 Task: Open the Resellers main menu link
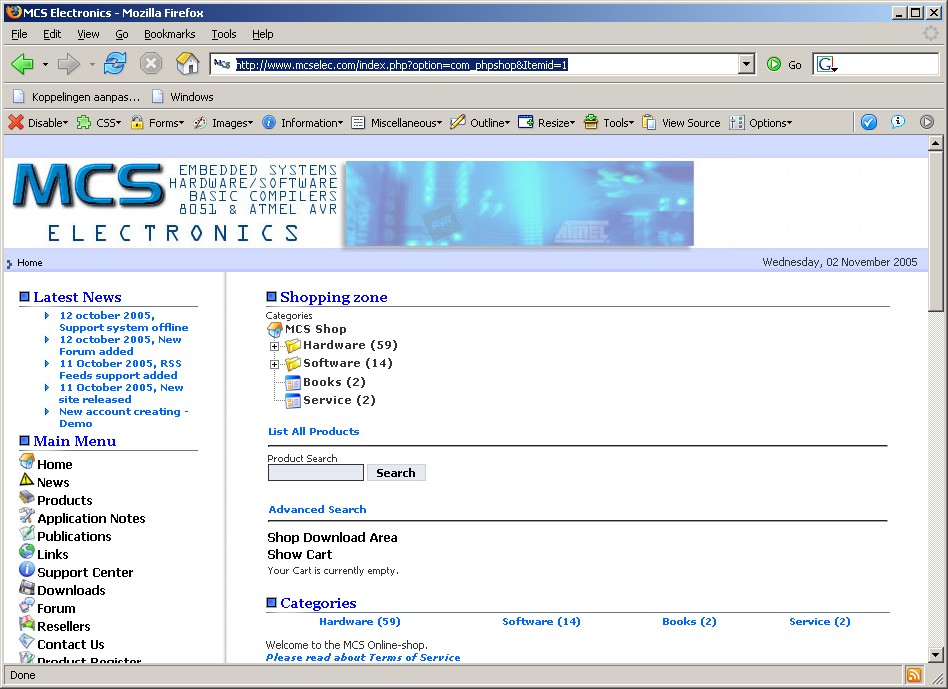[x=63, y=627]
